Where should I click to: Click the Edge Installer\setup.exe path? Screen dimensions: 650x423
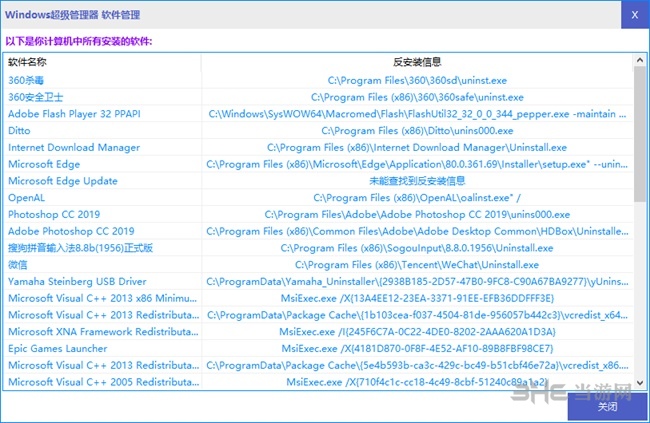[417, 164]
